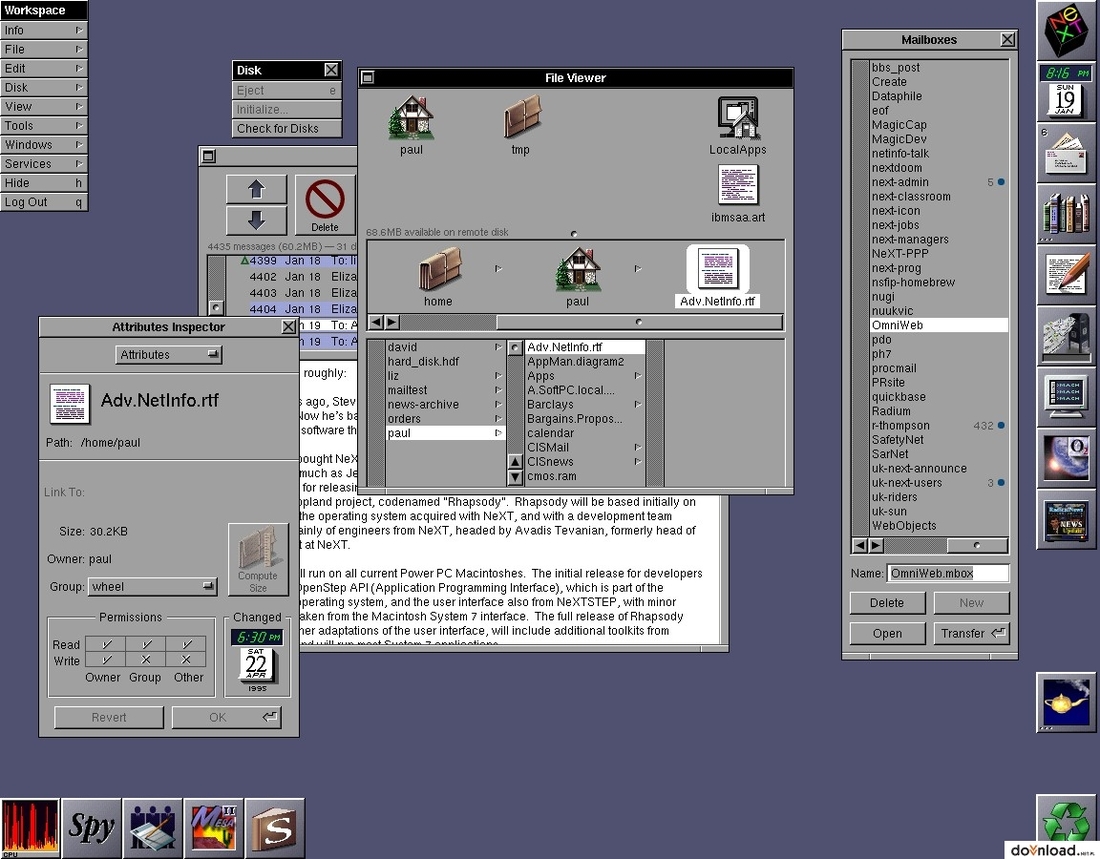Select hard_disk.hdf in the browser
Screen dimensions: 1100x859
pyautogui.click(x=445, y=361)
